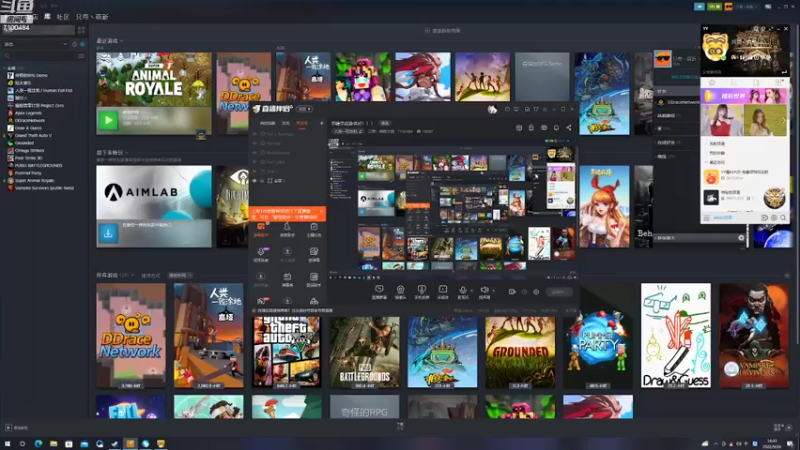The image size is (800, 450).
Task: Open DDrace Network cover in all games grid
Action: coord(131,336)
